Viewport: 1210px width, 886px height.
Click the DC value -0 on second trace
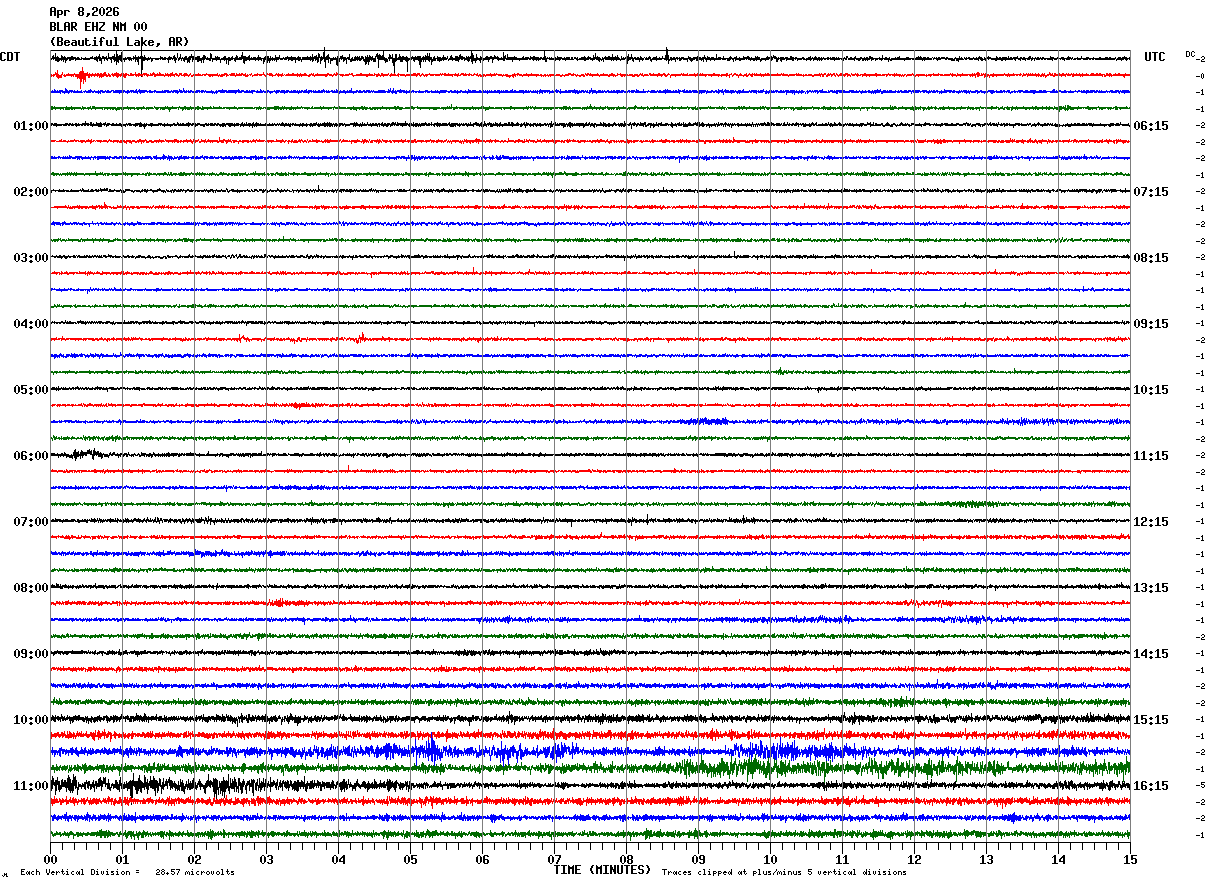(1199, 76)
